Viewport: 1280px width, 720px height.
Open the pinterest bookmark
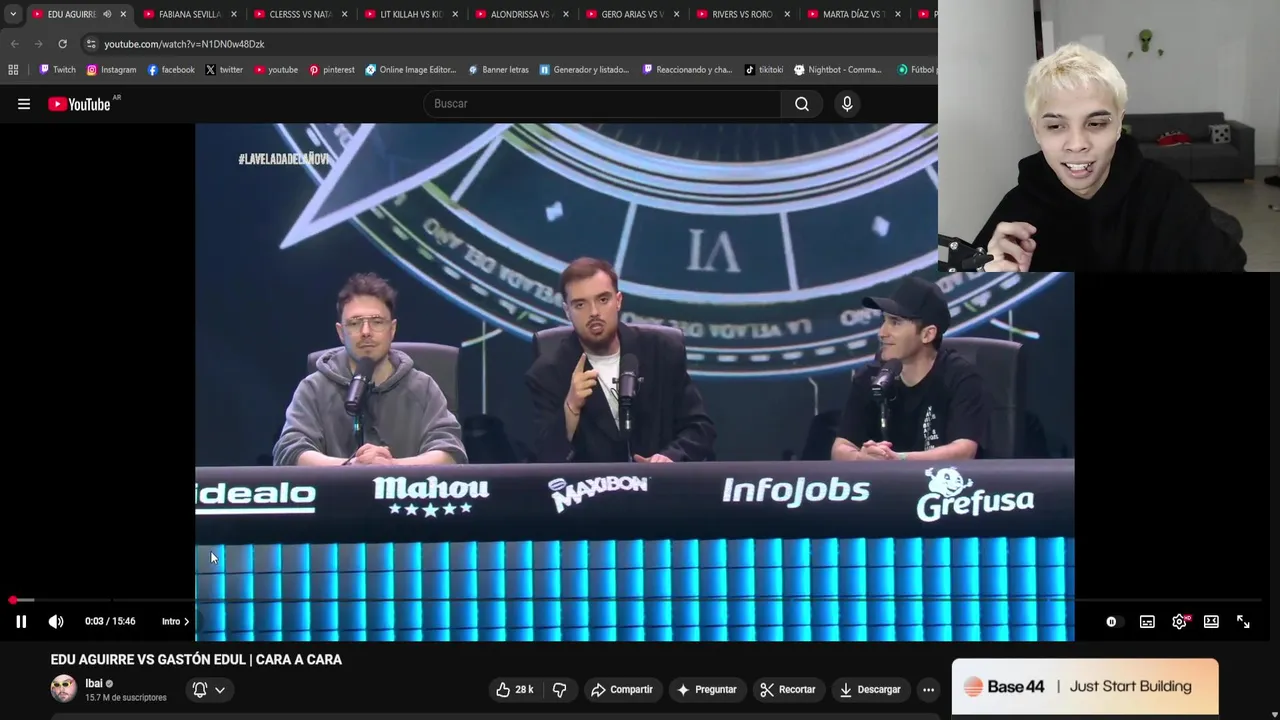coord(332,70)
